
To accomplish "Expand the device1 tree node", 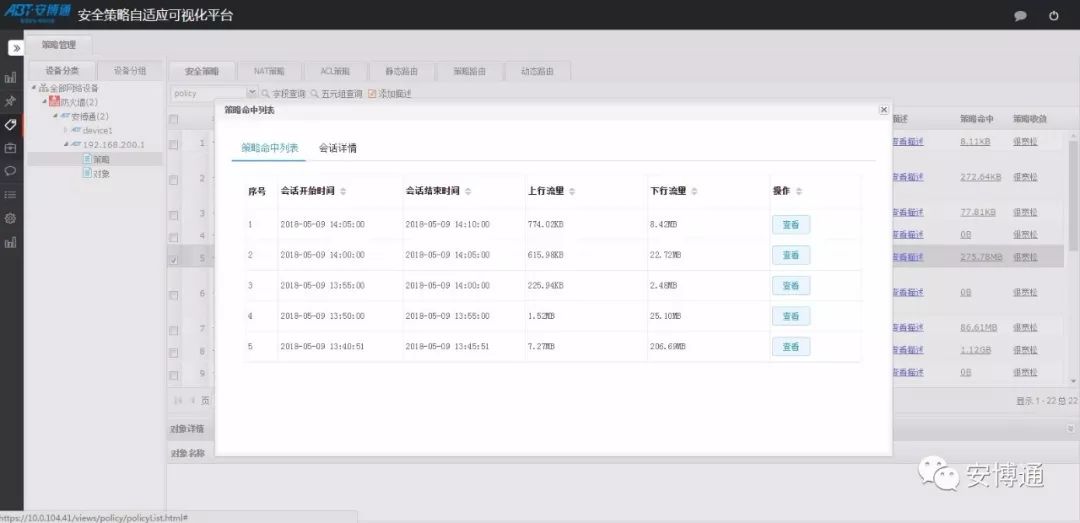I will tap(66, 130).
